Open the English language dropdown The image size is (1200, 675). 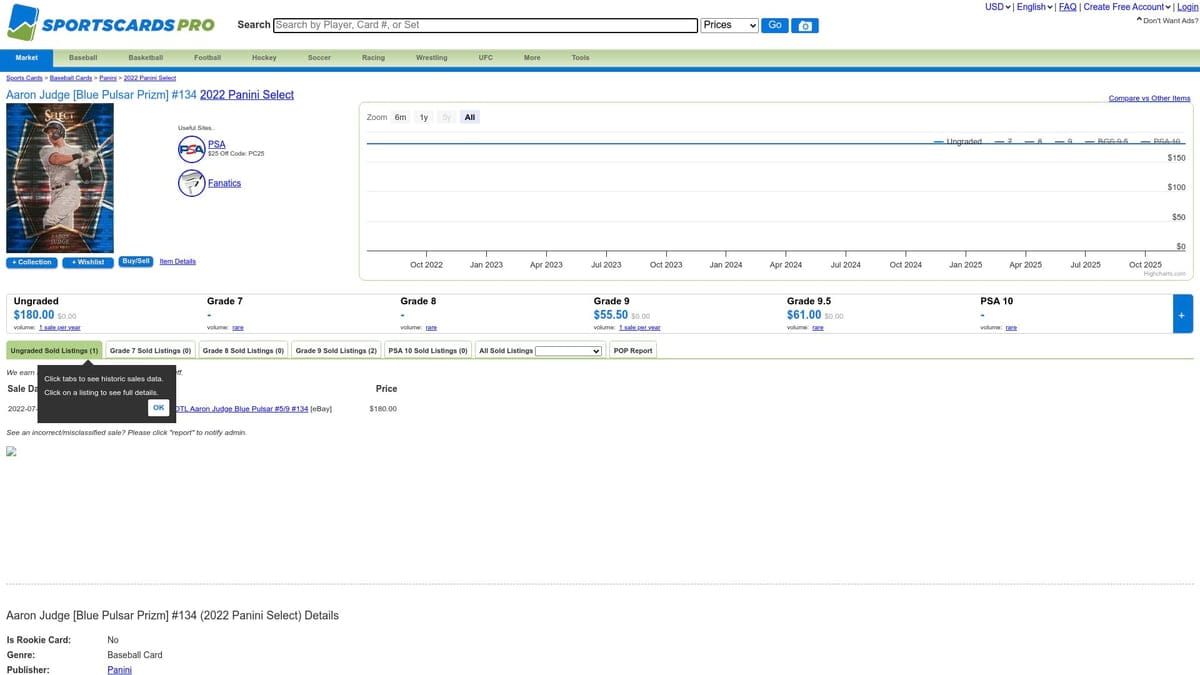tap(1035, 7)
